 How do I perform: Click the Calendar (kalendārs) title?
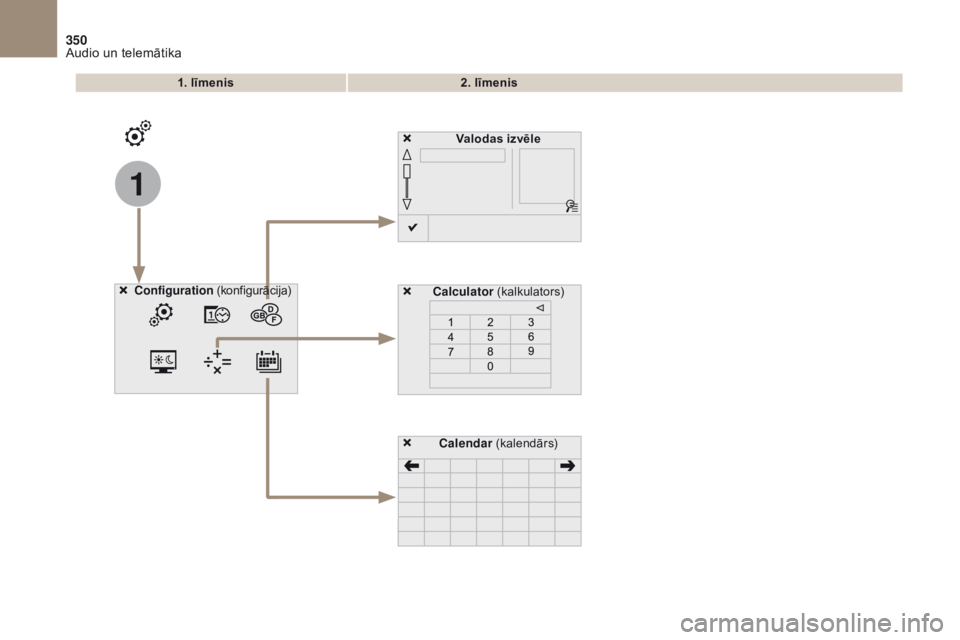[x=498, y=443]
